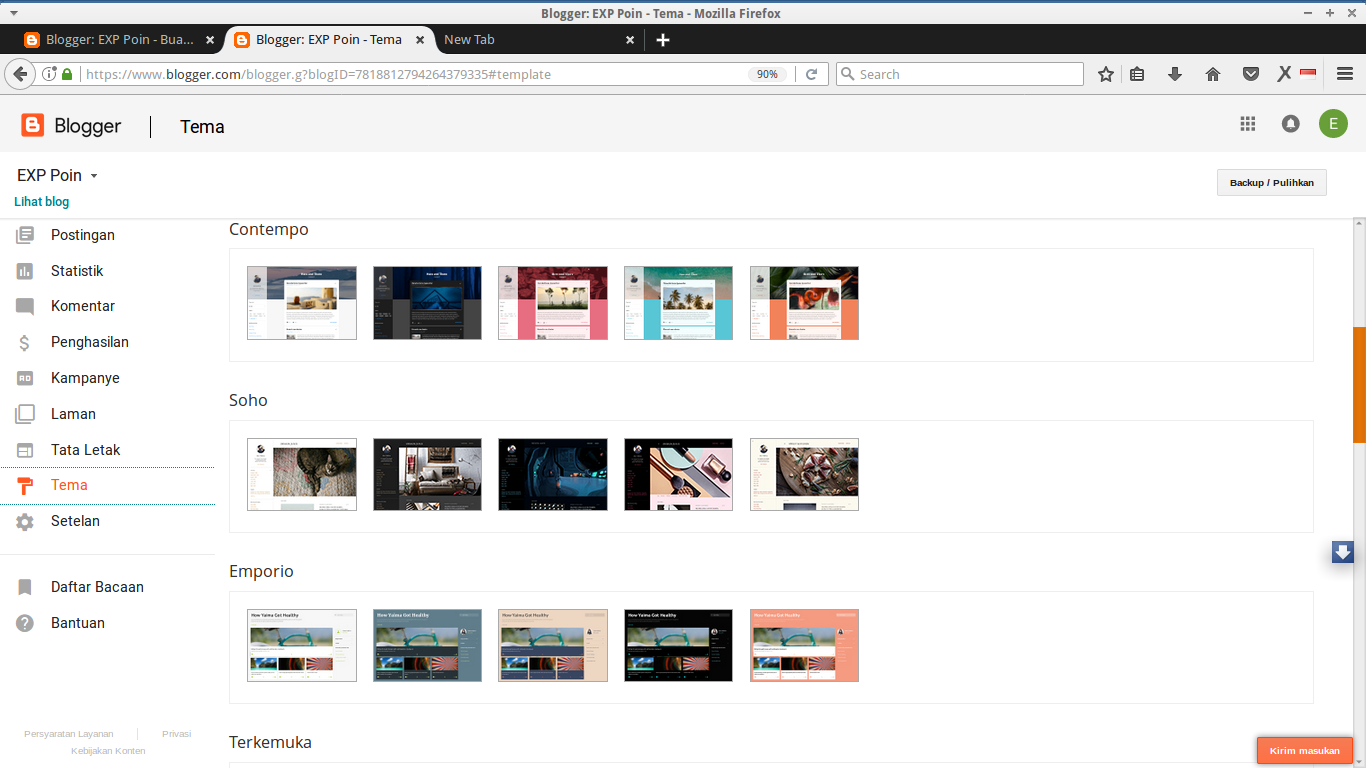Select the Contempo dark theme thumbnail
The height and width of the screenshot is (768, 1366).
click(427, 303)
